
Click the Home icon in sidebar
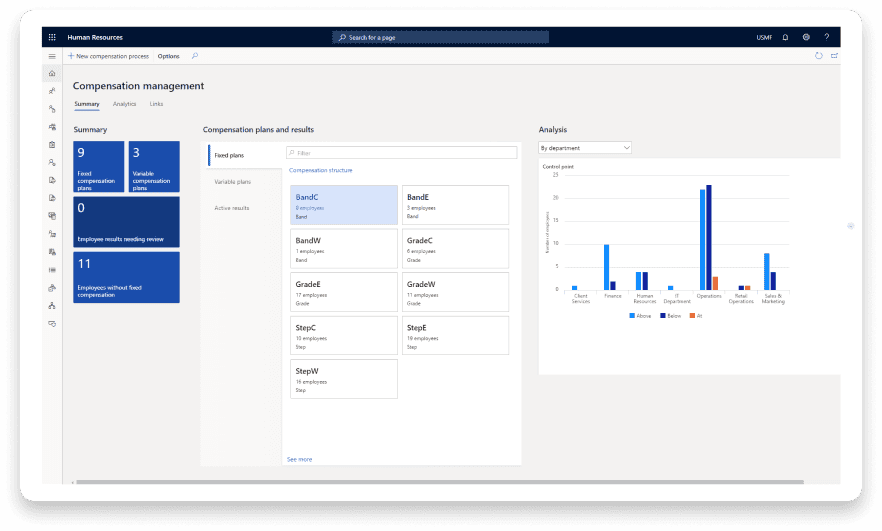[52, 74]
